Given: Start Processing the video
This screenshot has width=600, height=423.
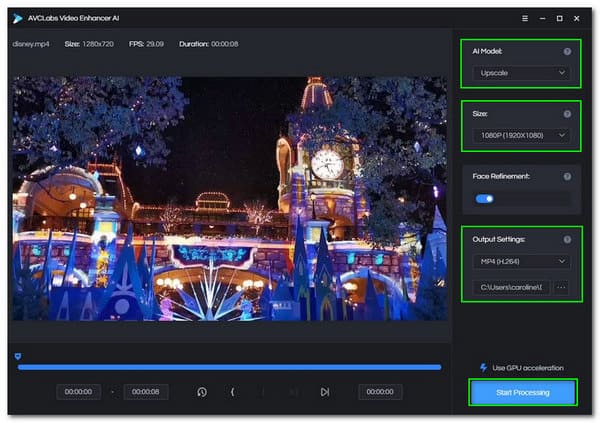Looking at the screenshot, I should (523, 392).
